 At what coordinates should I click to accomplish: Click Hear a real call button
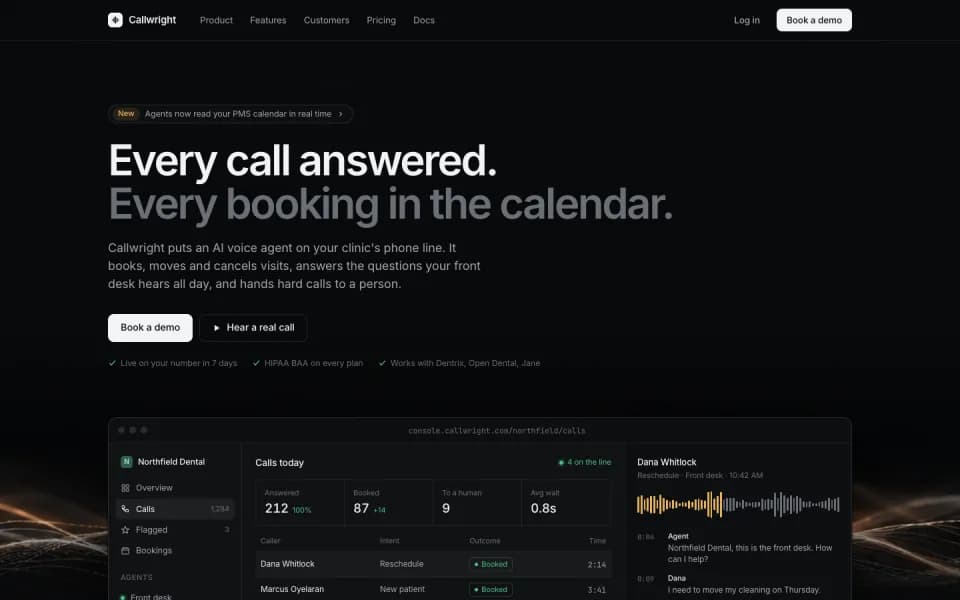(x=253, y=328)
